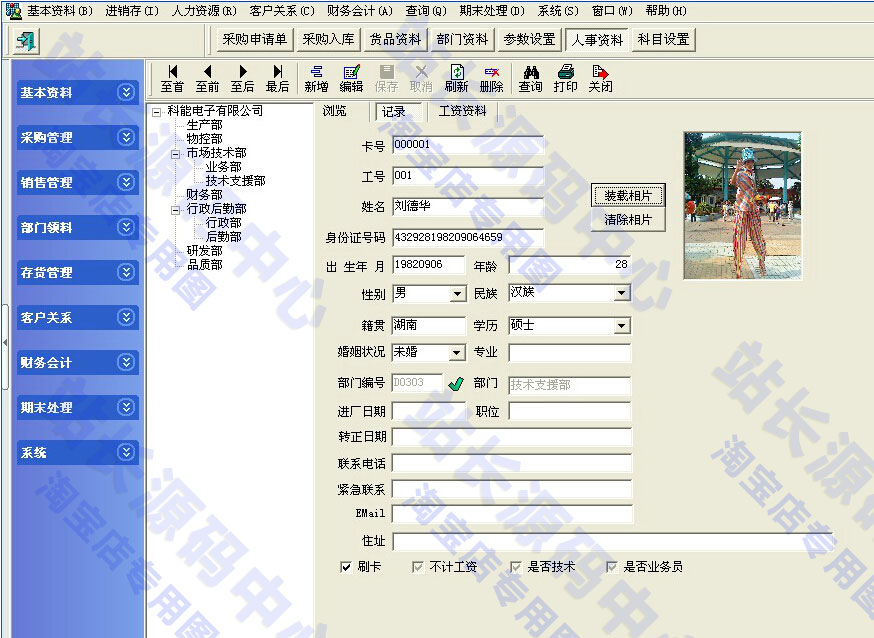874x638 pixels.
Task: Click green checkmark beside department code
Action: click(456, 383)
